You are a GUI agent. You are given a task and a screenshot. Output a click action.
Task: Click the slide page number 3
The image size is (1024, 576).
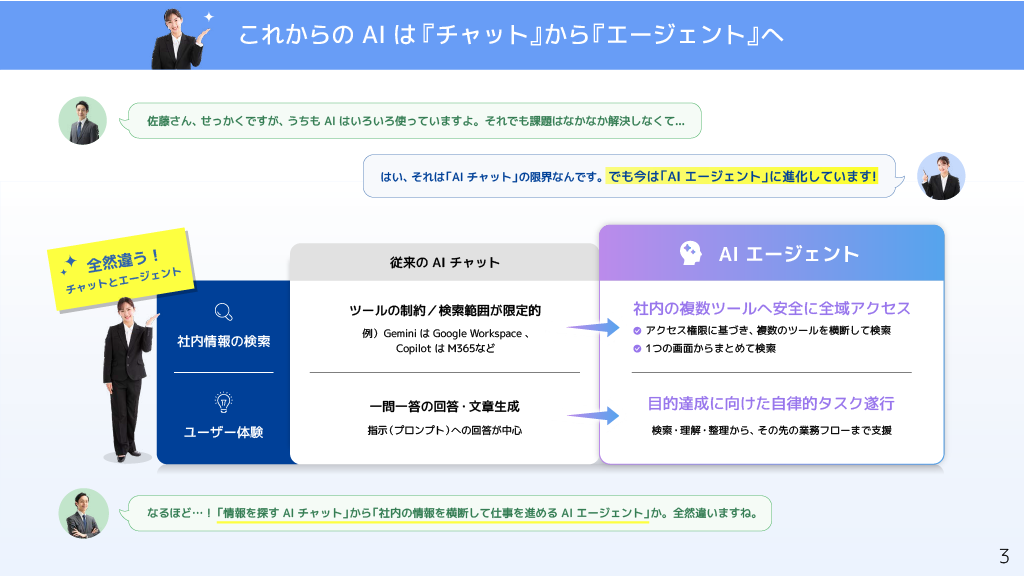1004,556
